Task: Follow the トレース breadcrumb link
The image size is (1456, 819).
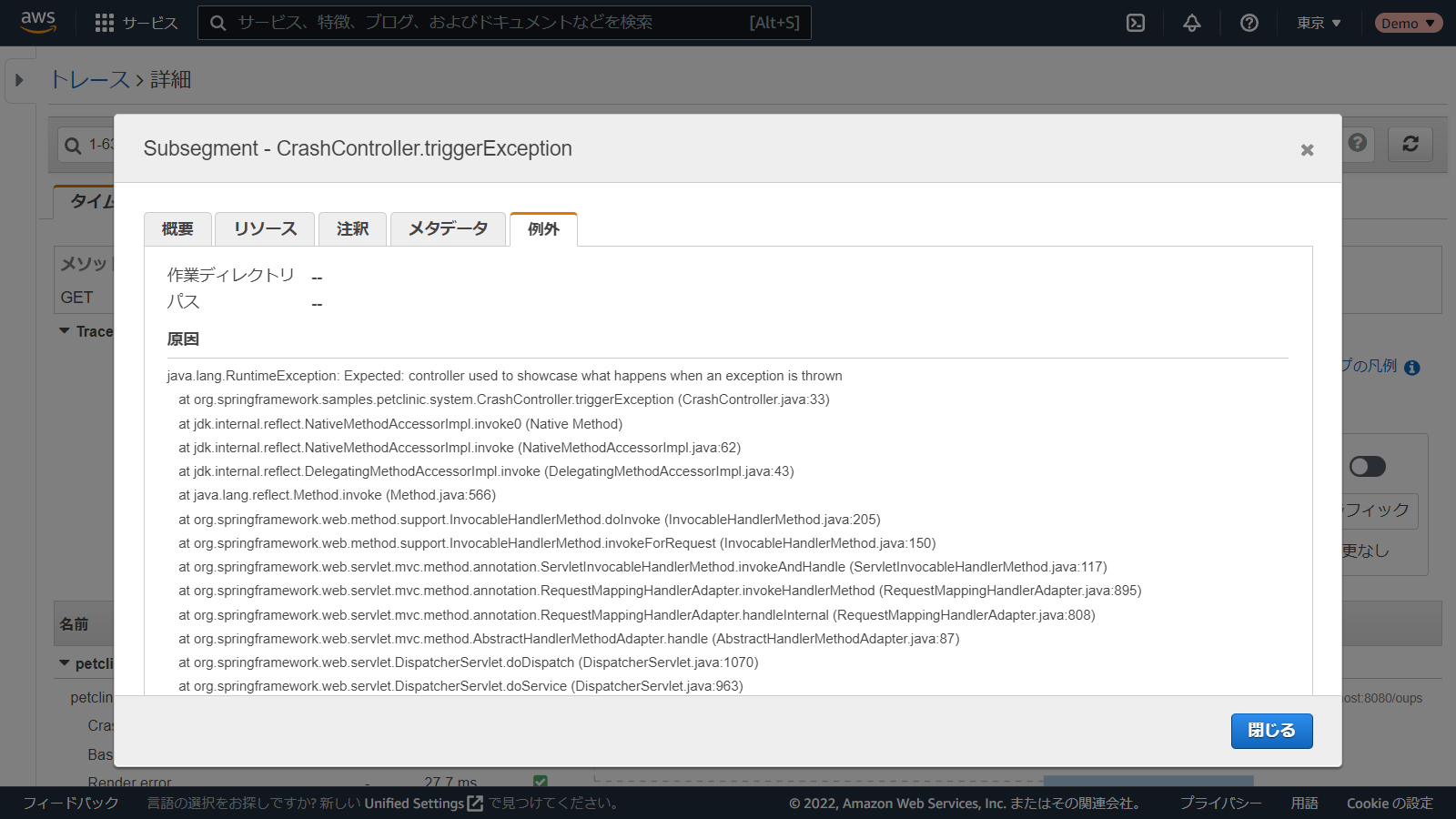Action: point(89,80)
